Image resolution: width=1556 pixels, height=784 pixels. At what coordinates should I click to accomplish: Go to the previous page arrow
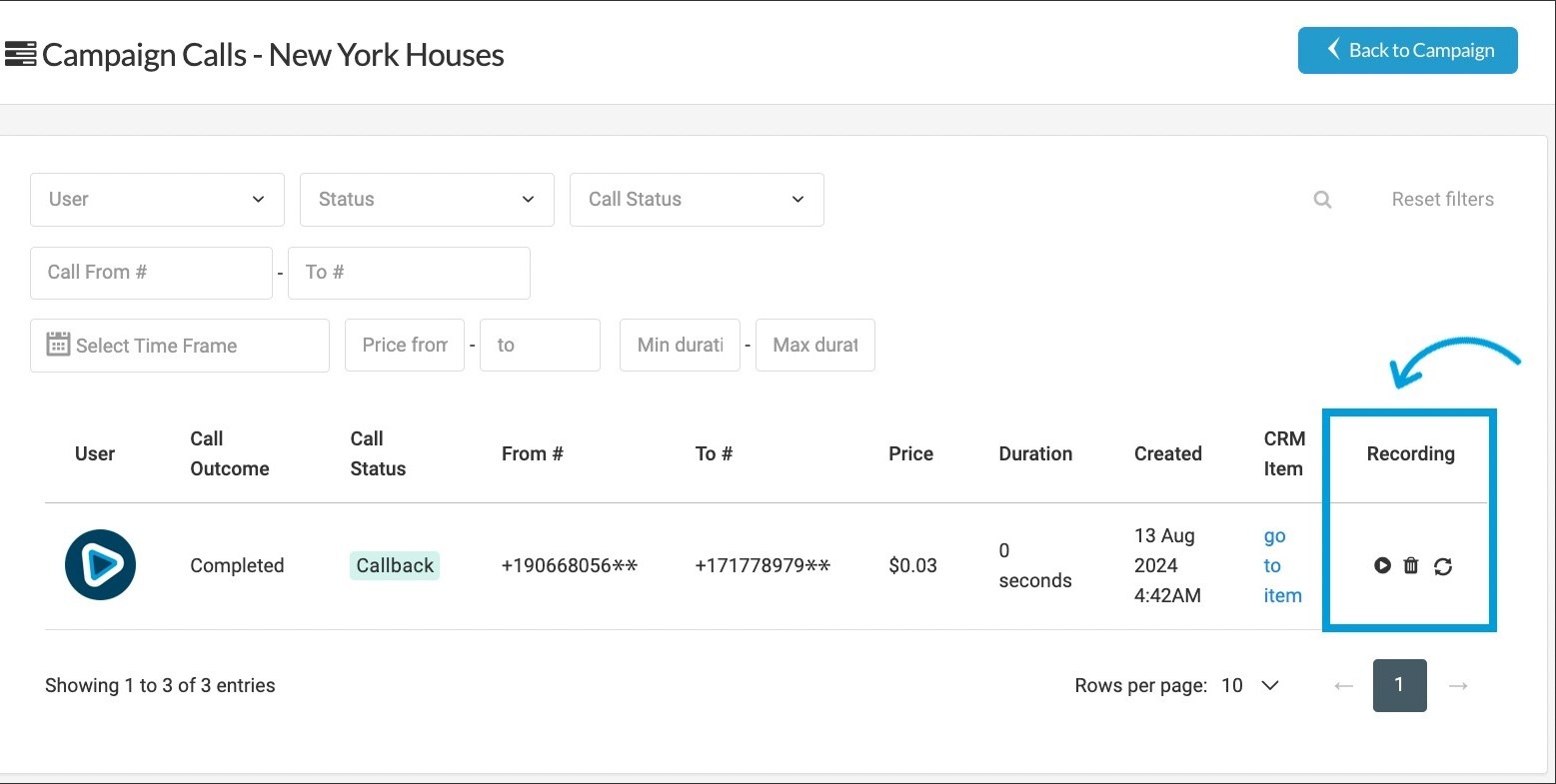(1343, 686)
